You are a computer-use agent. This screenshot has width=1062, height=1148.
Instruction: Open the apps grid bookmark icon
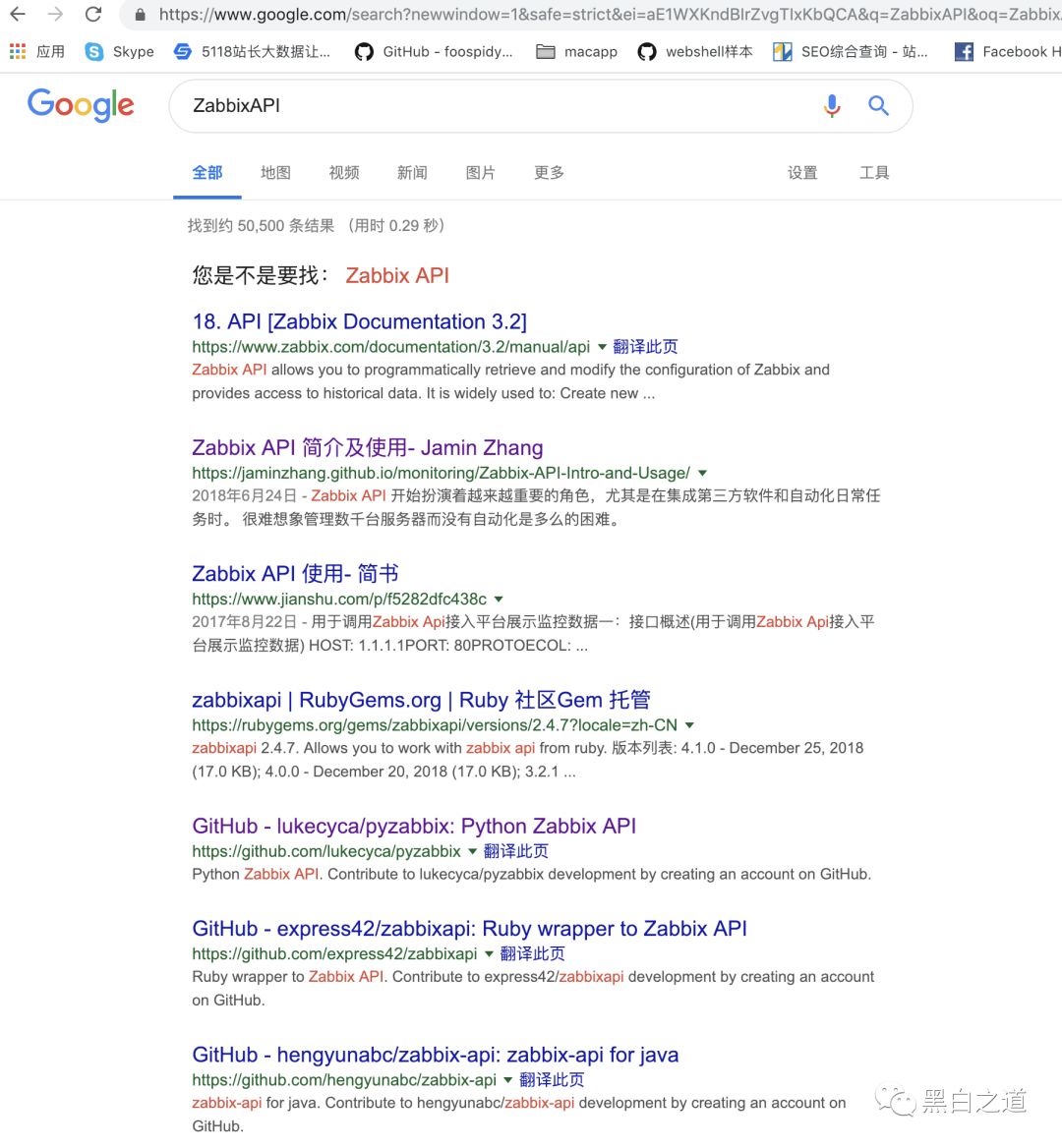tap(18, 51)
